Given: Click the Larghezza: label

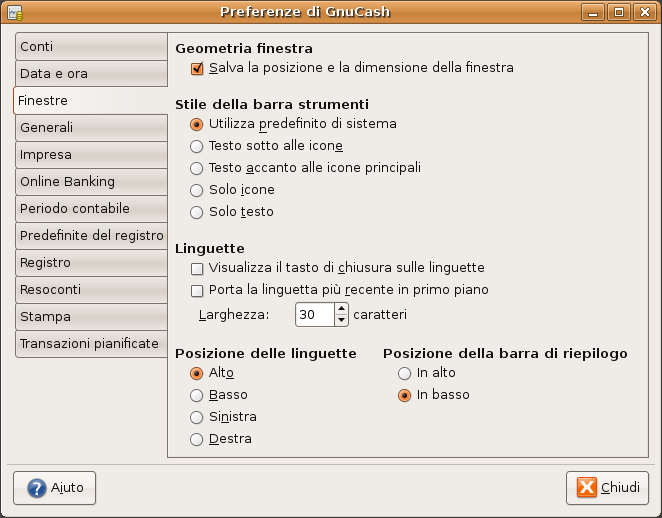Looking at the screenshot, I should 234,315.
